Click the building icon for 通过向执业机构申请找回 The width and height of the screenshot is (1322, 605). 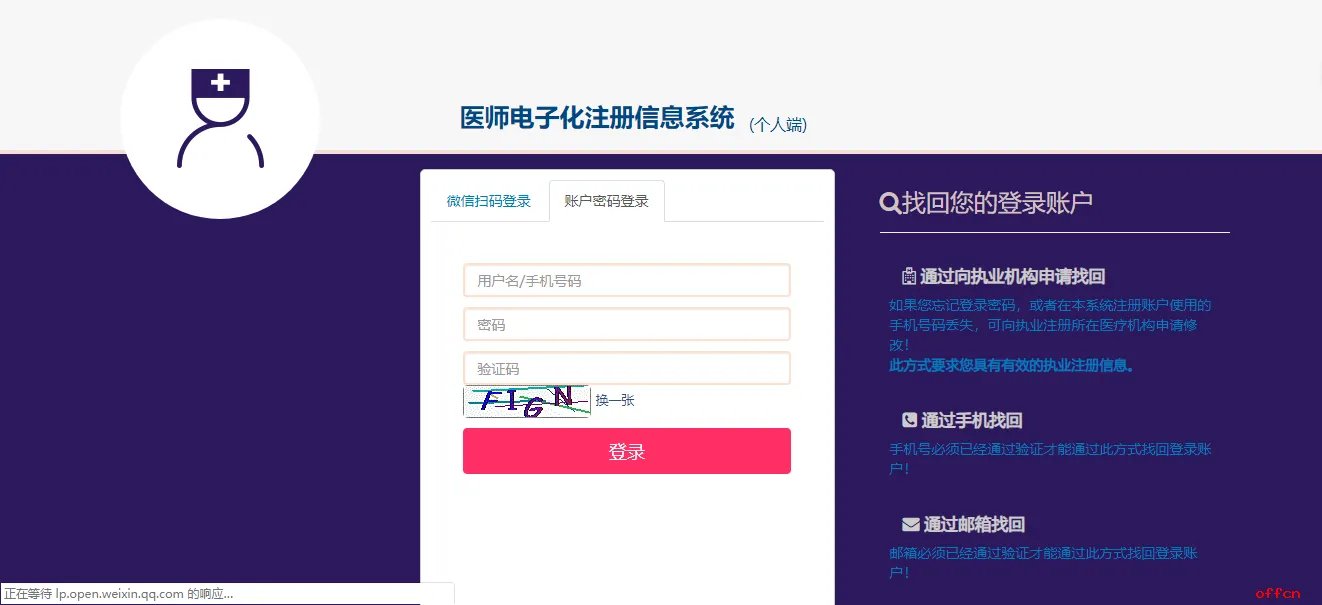point(908,276)
